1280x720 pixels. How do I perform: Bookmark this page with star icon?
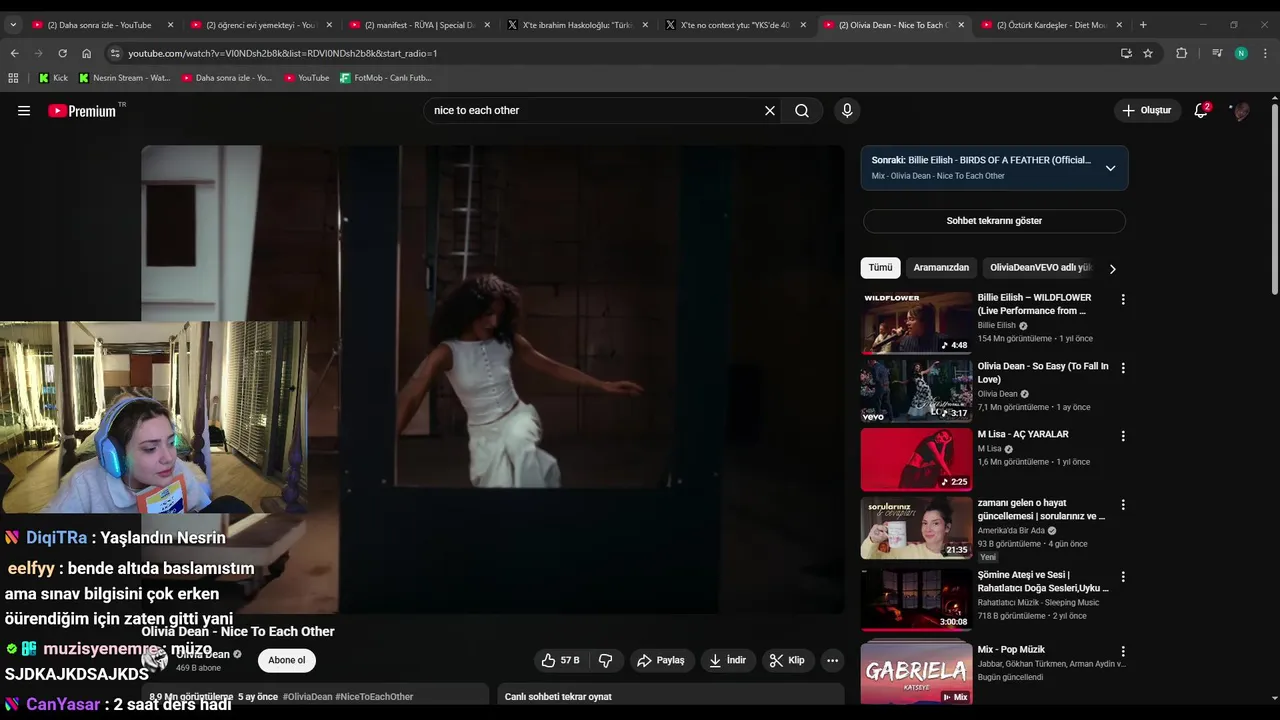tap(1148, 53)
